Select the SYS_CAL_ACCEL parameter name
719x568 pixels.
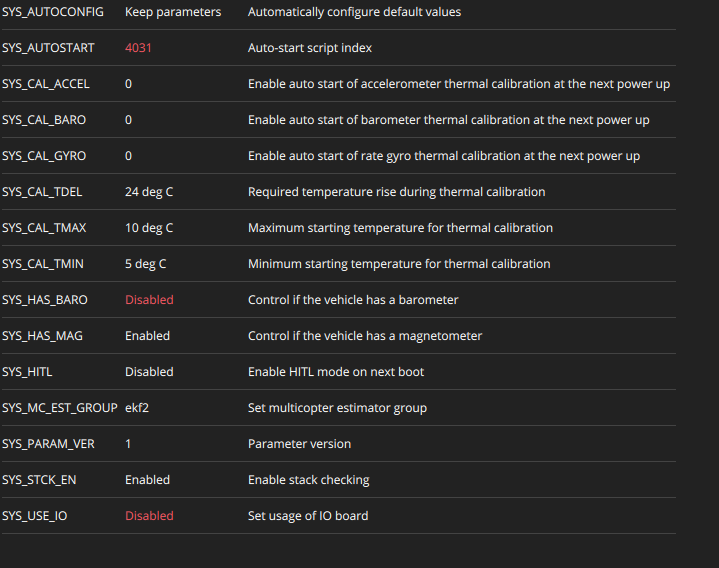46,84
